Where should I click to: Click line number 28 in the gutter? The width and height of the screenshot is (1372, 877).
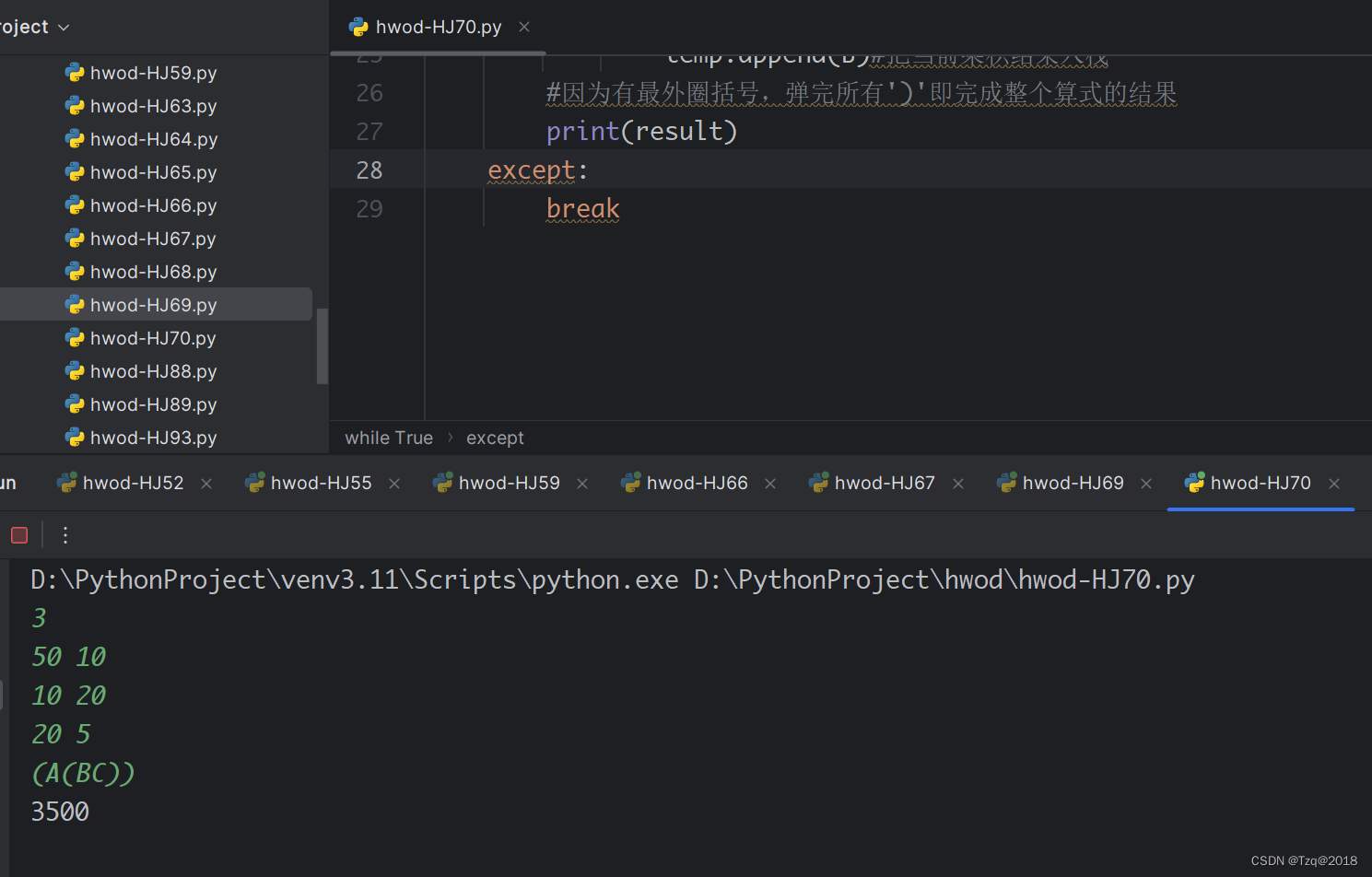pyautogui.click(x=369, y=170)
